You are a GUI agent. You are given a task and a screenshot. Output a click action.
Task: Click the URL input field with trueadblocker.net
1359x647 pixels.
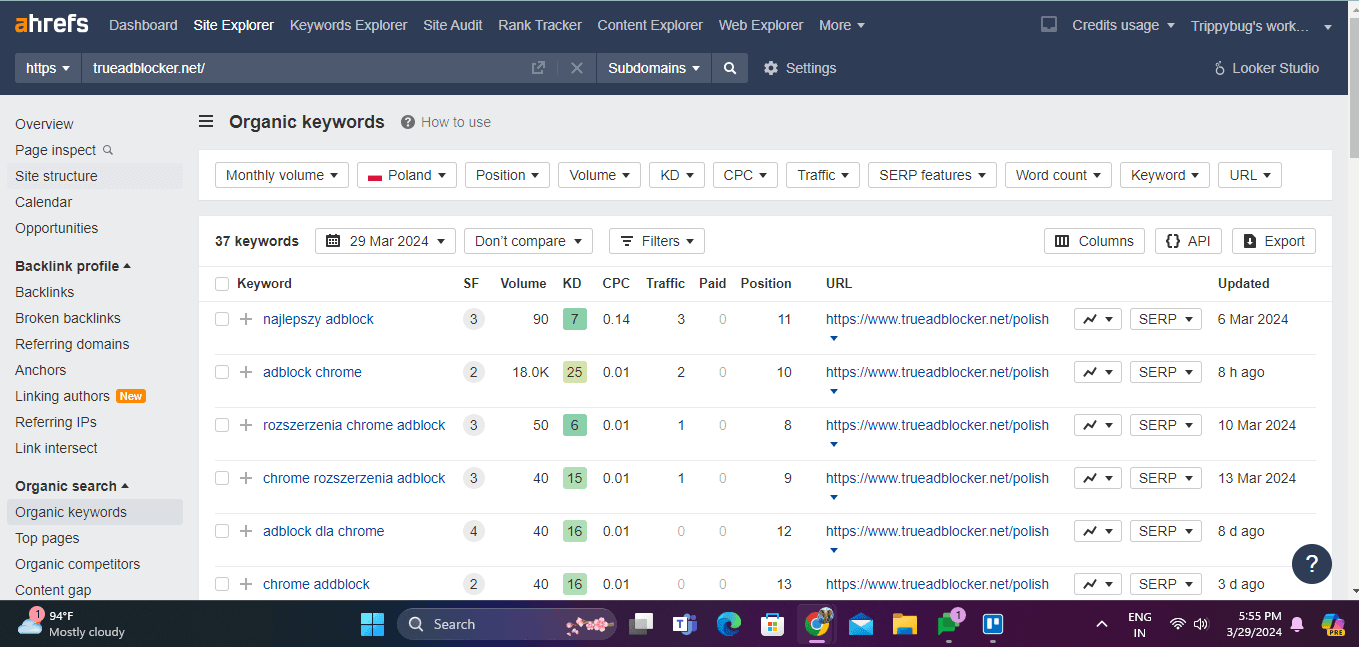point(300,68)
